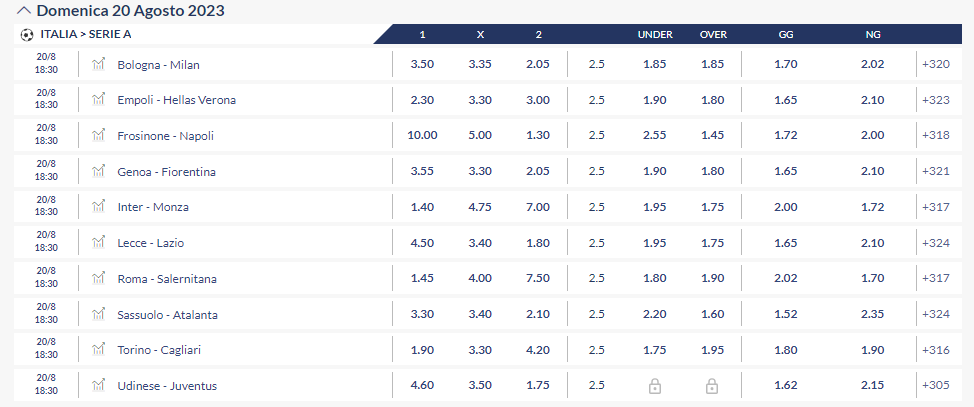Expand +305 more markets for Udinese - Juventus
974x407 pixels.
tap(935, 386)
